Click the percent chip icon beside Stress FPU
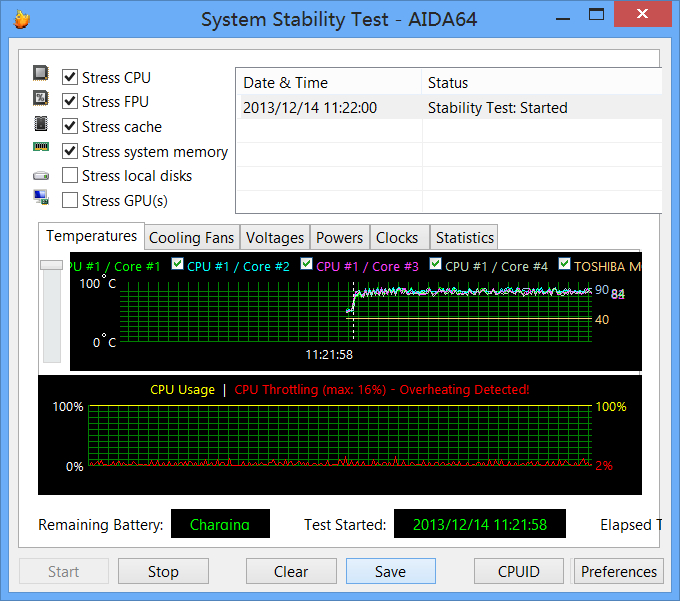 point(41,98)
